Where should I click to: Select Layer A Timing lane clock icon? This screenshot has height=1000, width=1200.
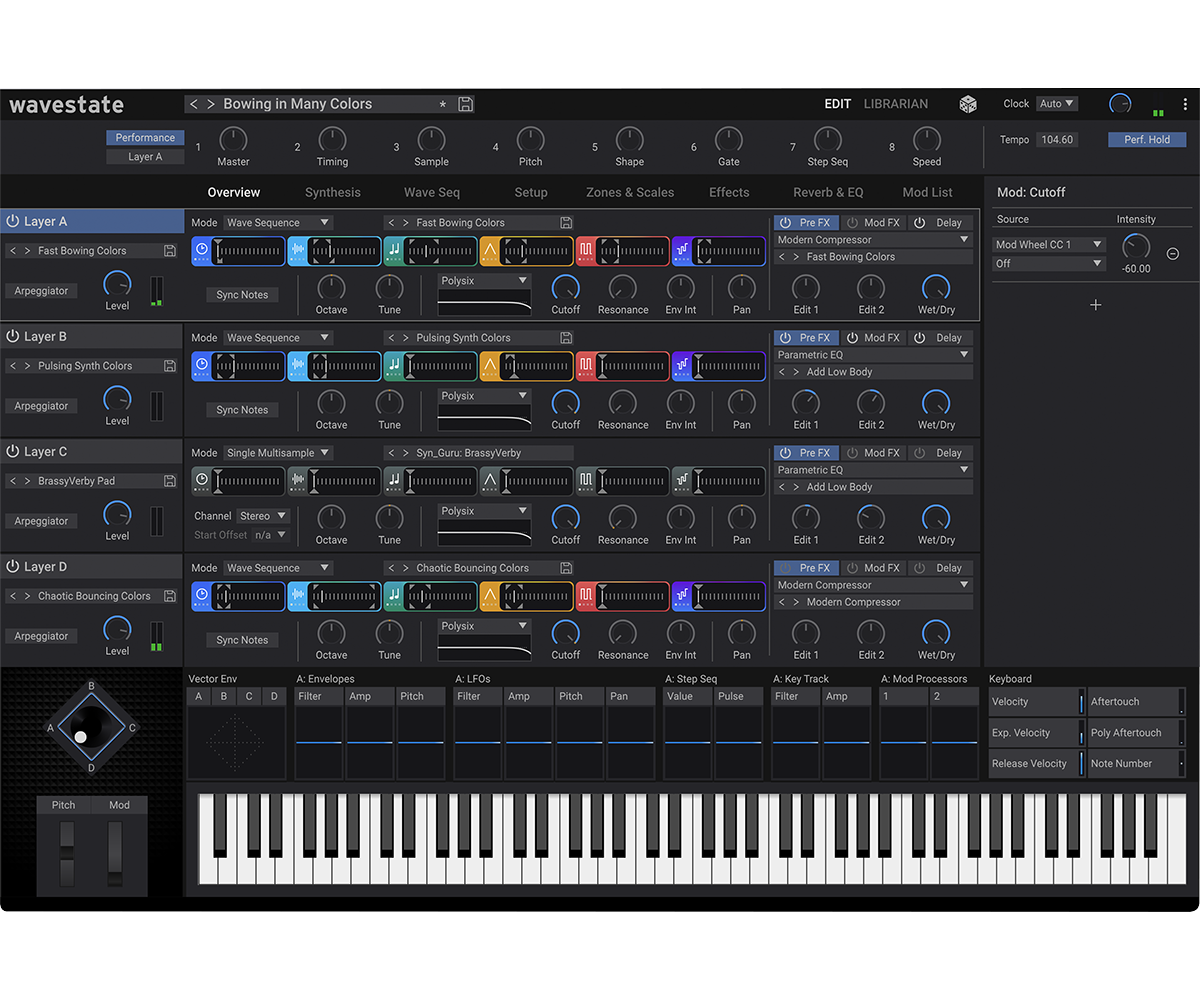pos(202,251)
